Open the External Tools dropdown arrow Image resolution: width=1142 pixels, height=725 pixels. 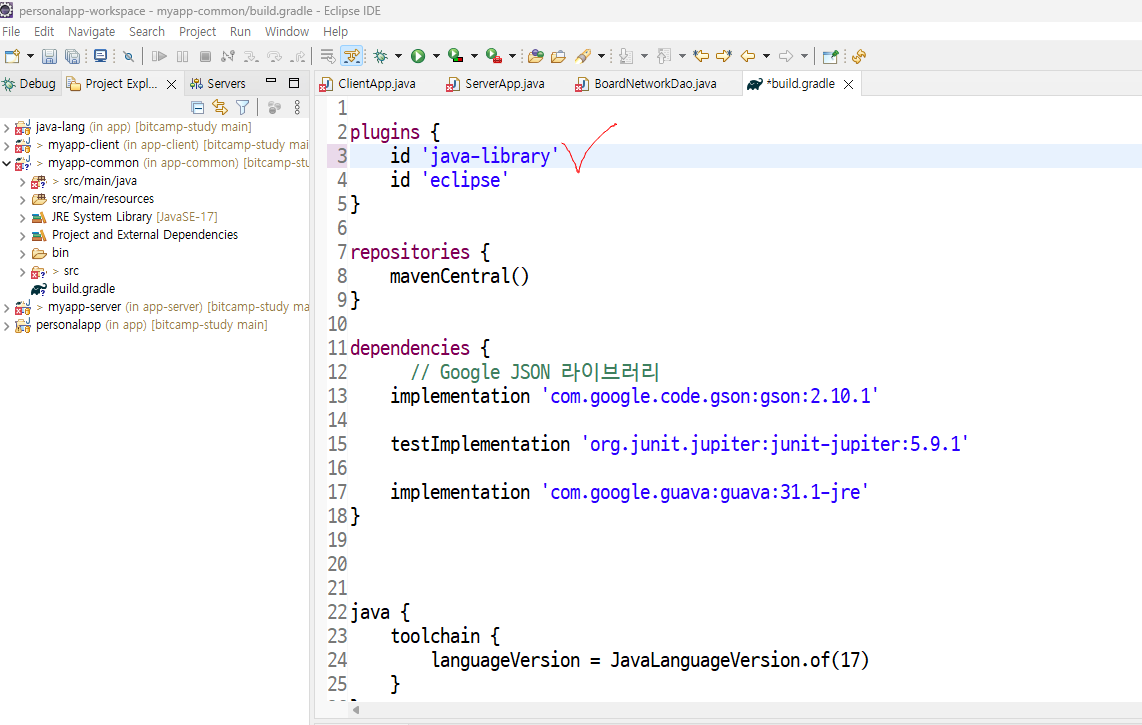[x=512, y=56]
